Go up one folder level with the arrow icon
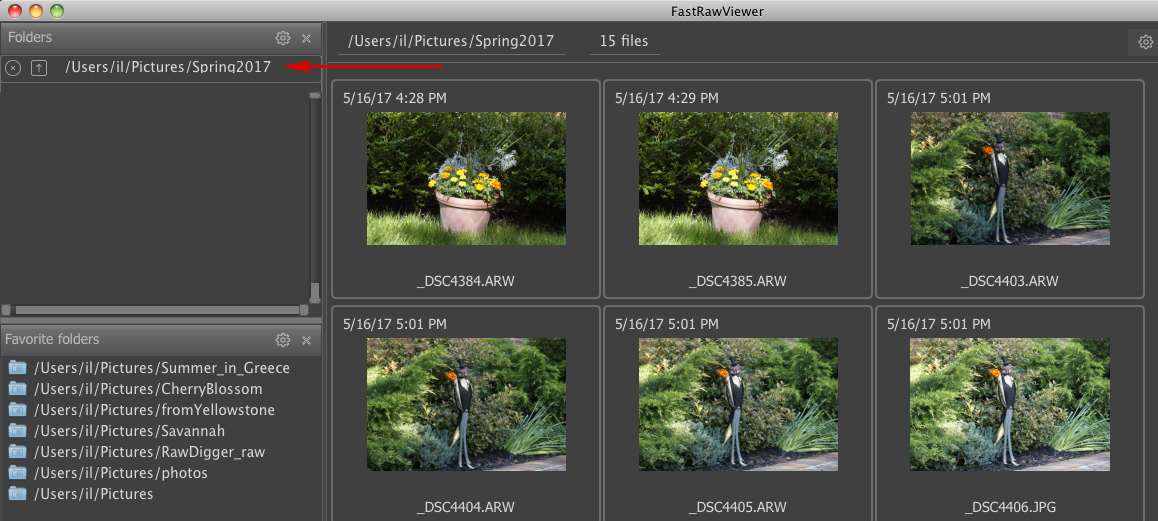 pos(39,68)
